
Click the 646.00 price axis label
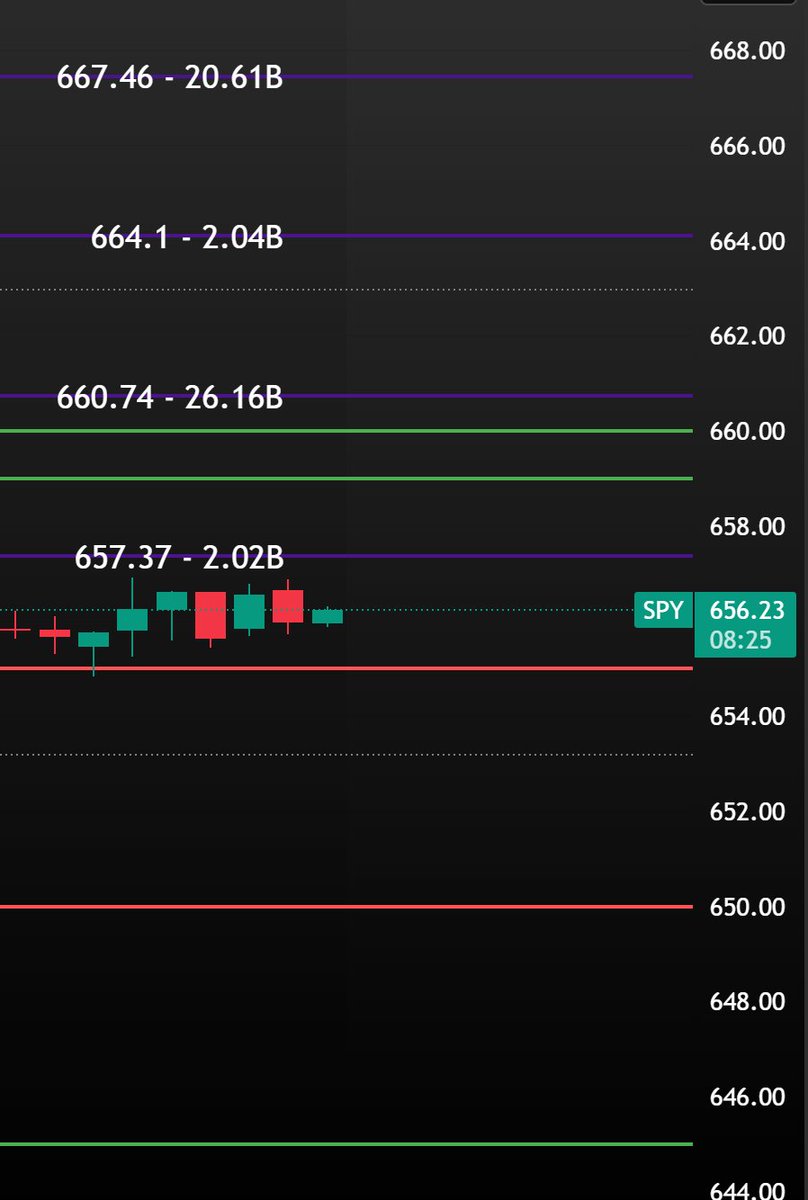click(x=746, y=1097)
